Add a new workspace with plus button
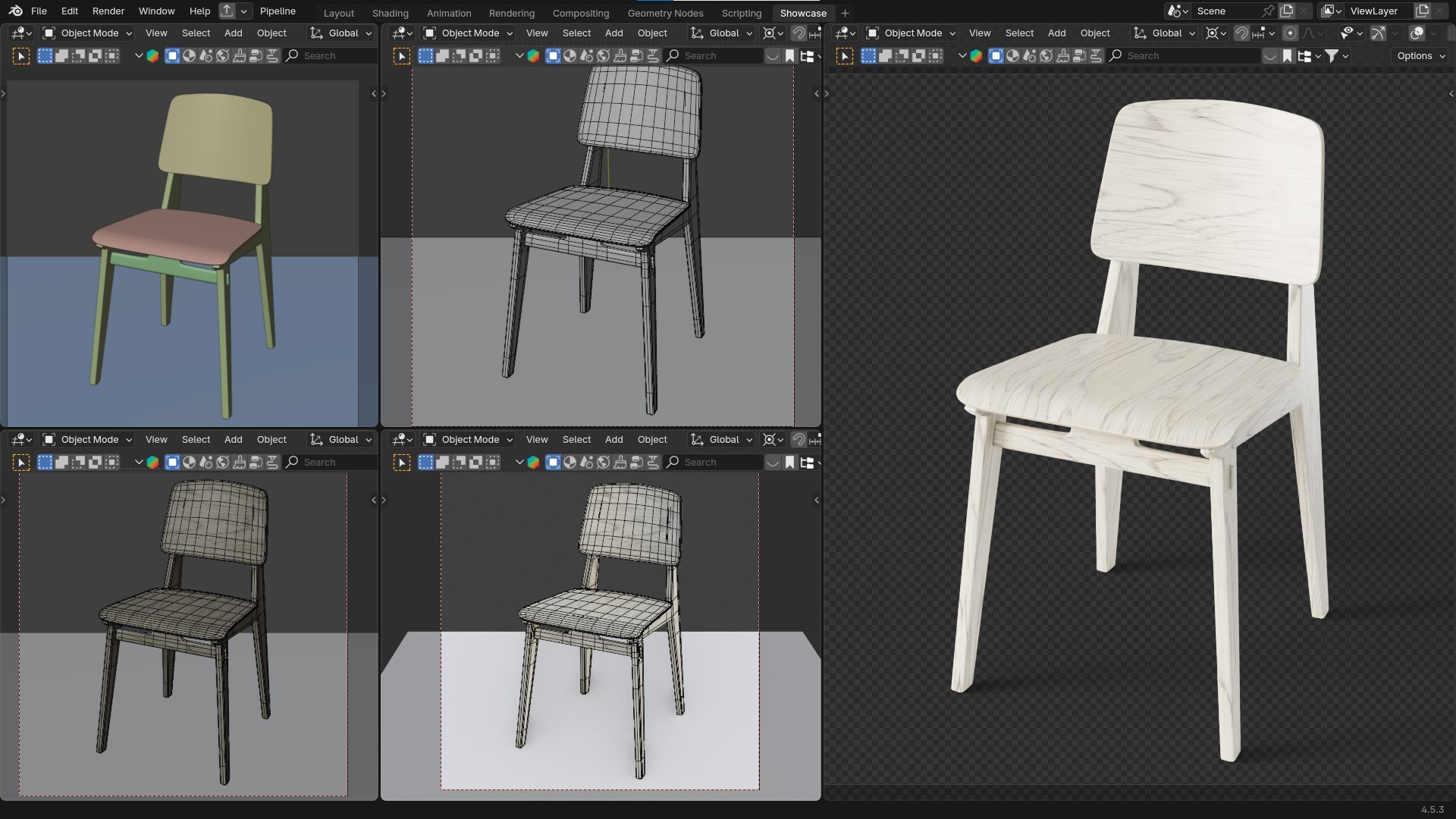This screenshot has width=1456, height=819. pos(845,13)
